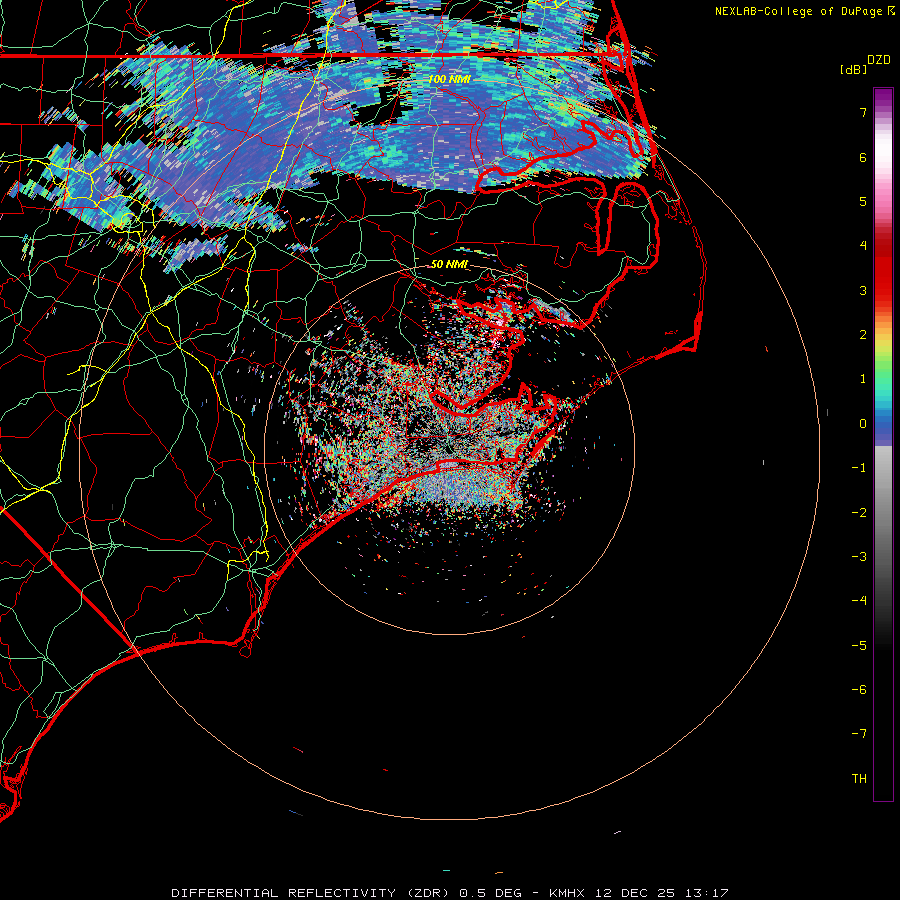Screen dimensions: 900x900
Task: Click the TH threshold label on the scale
Action: pyautogui.click(x=859, y=779)
